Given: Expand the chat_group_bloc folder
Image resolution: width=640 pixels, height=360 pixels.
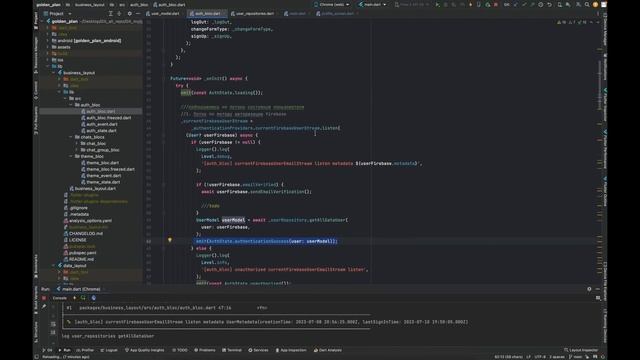Looking at the screenshot, I should click(x=76, y=150).
